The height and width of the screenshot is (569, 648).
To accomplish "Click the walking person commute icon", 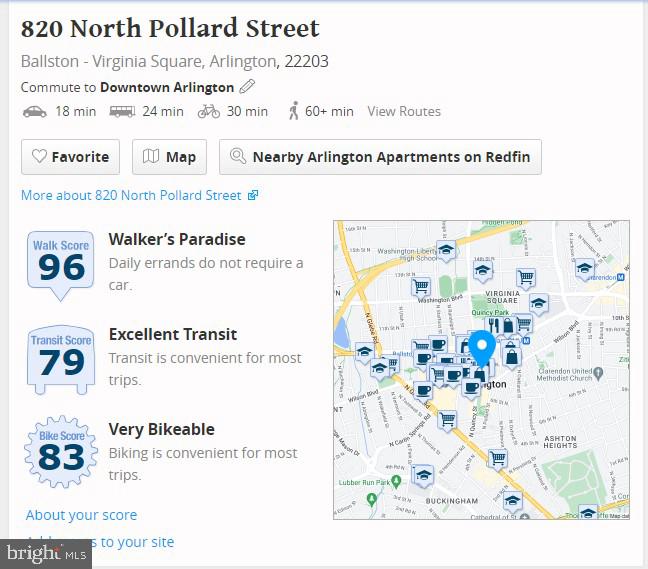I will click(x=293, y=112).
